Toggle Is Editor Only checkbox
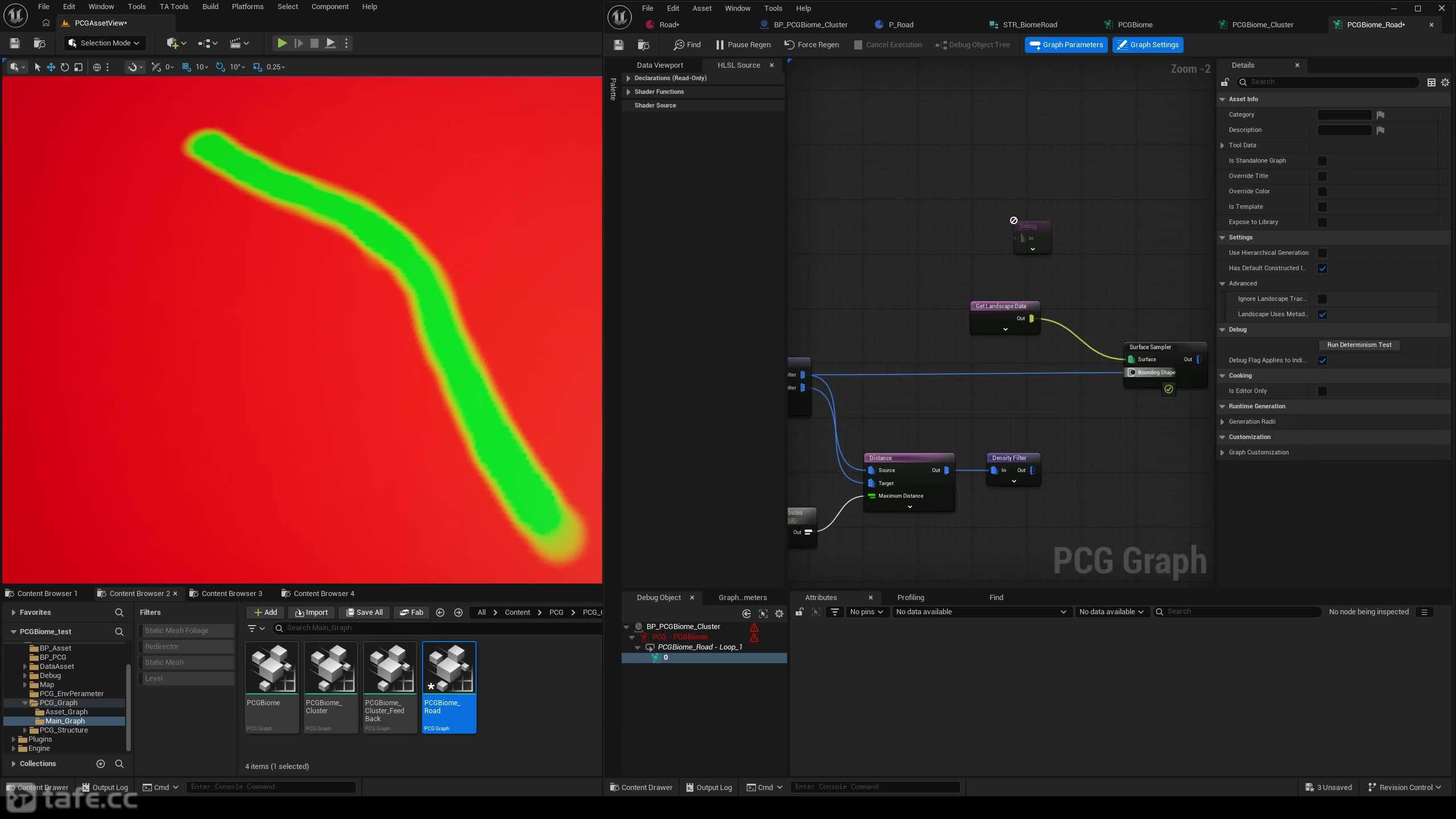 [x=1322, y=391]
